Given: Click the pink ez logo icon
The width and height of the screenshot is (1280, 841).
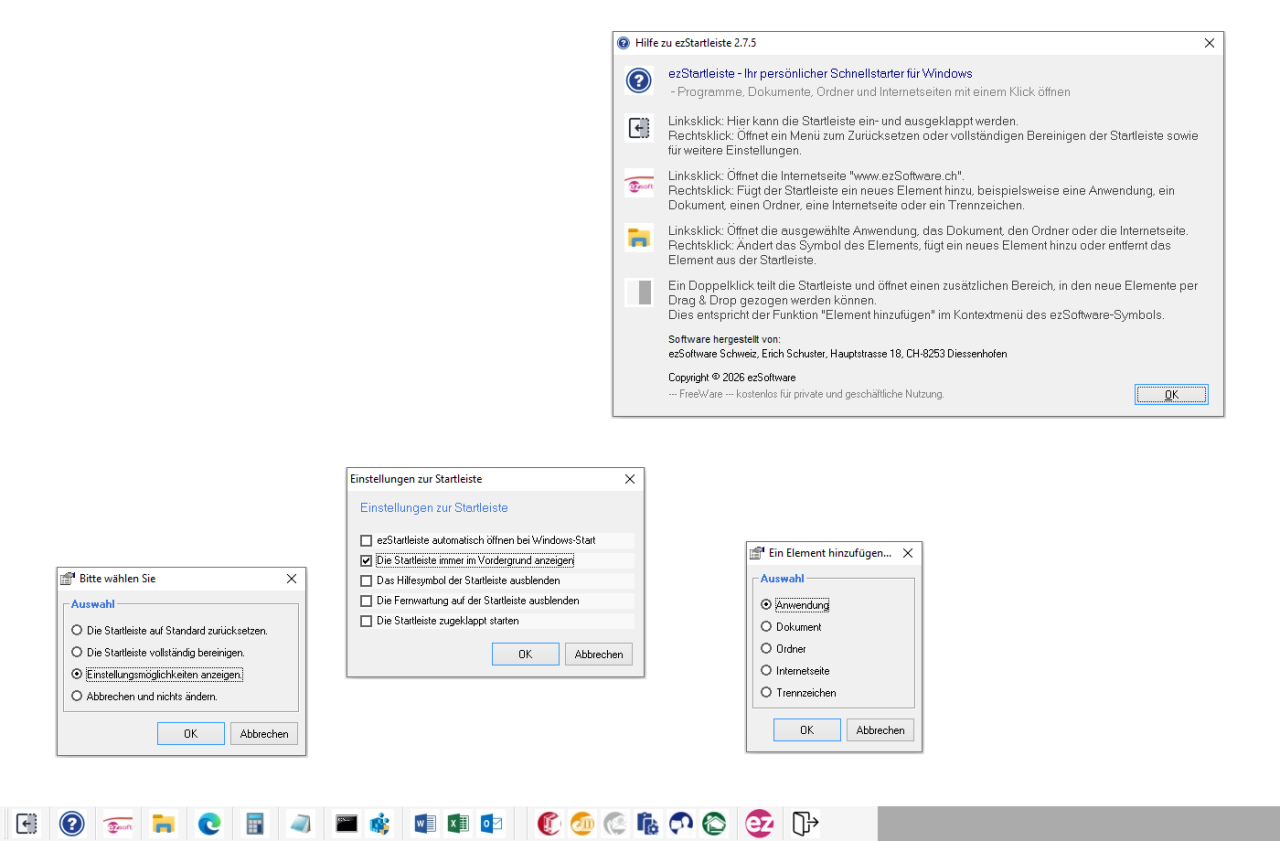Looking at the screenshot, I should tap(759, 824).
